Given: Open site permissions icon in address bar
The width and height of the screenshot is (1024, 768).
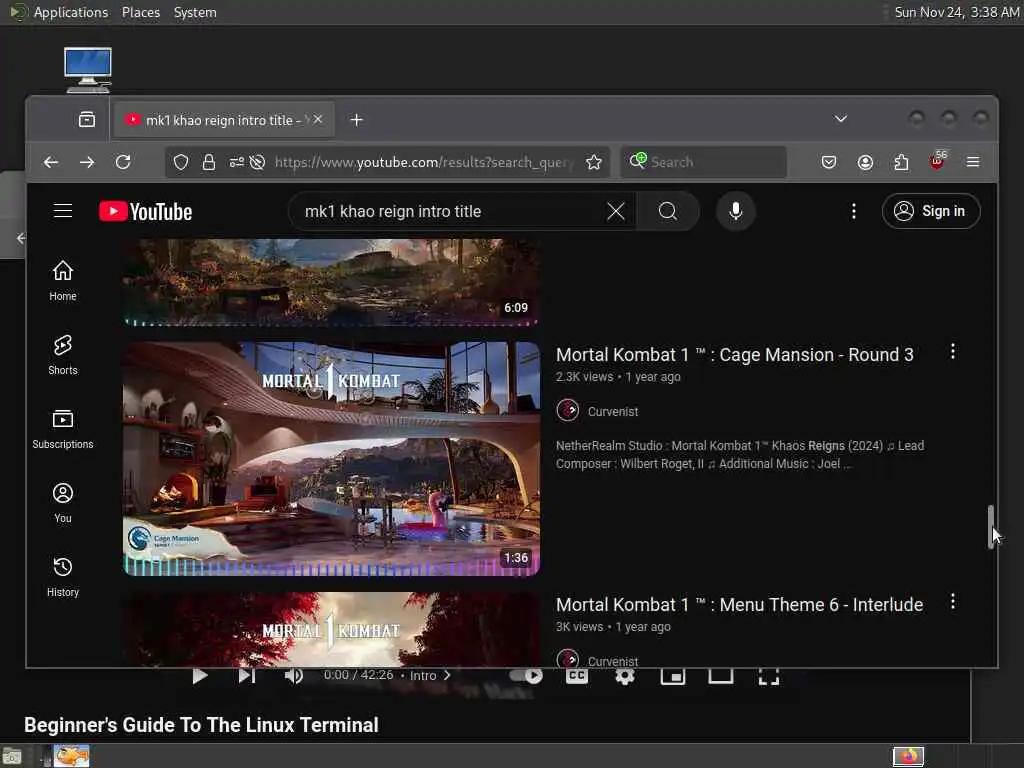Looking at the screenshot, I should [x=236, y=162].
